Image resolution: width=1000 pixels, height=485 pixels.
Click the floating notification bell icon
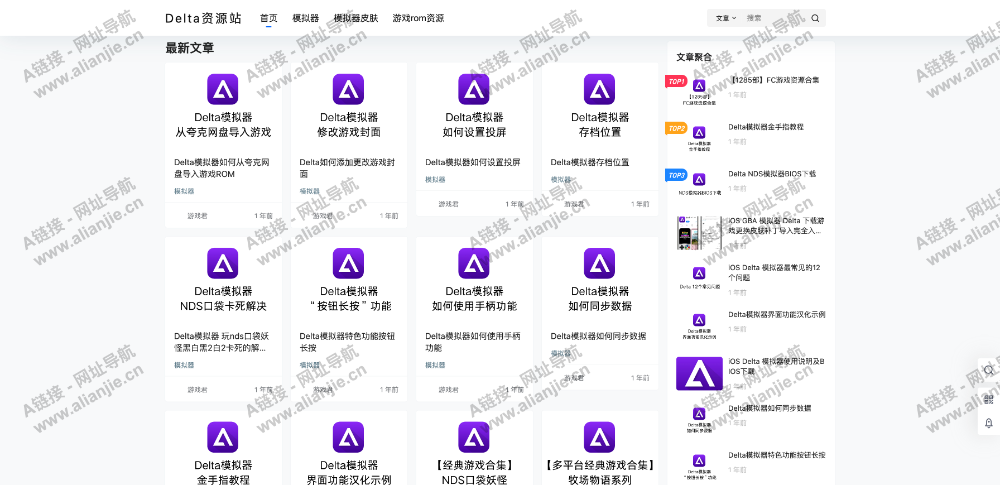point(989,422)
